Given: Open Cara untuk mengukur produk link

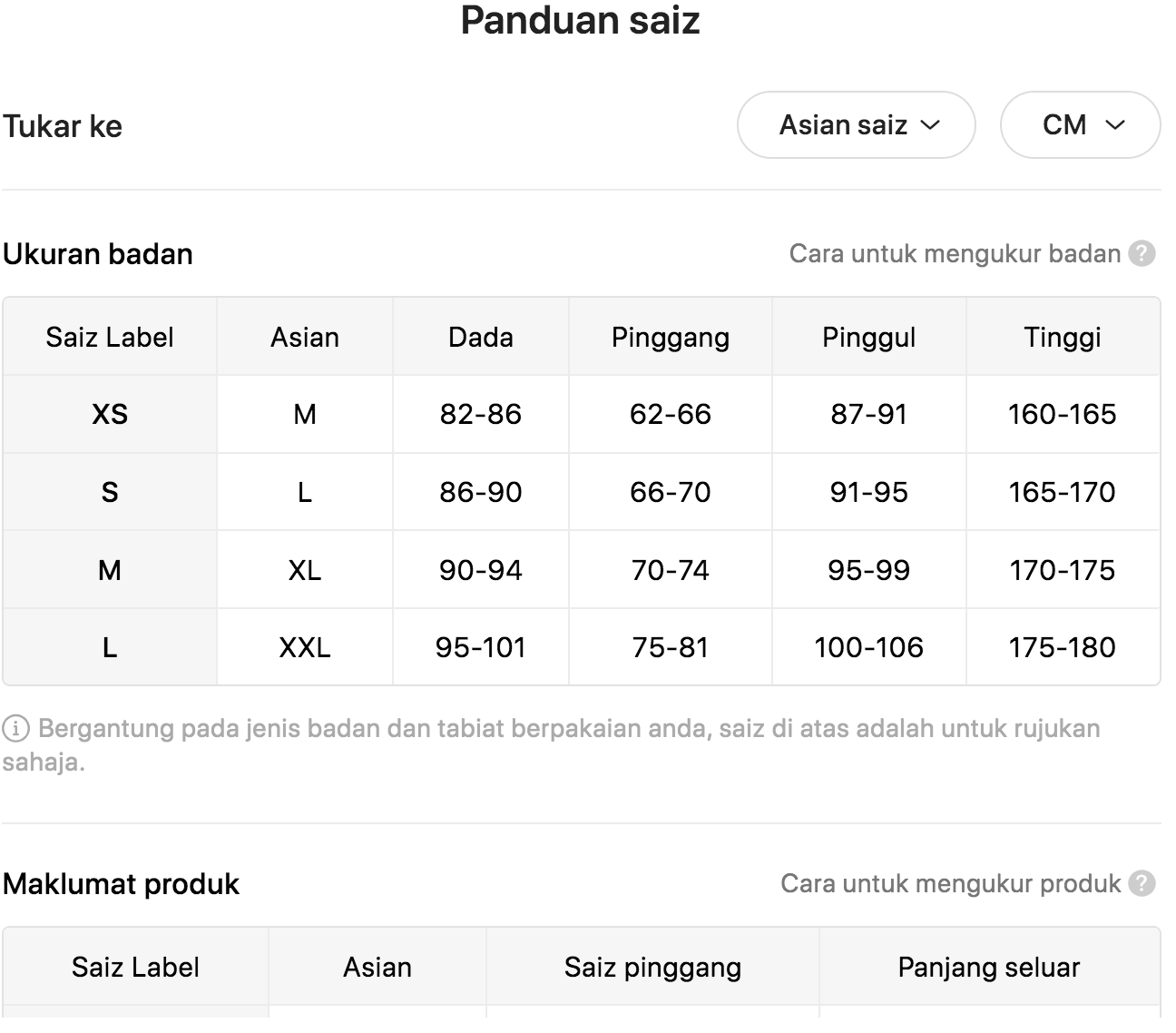Looking at the screenshot, I should coord(950,884).
